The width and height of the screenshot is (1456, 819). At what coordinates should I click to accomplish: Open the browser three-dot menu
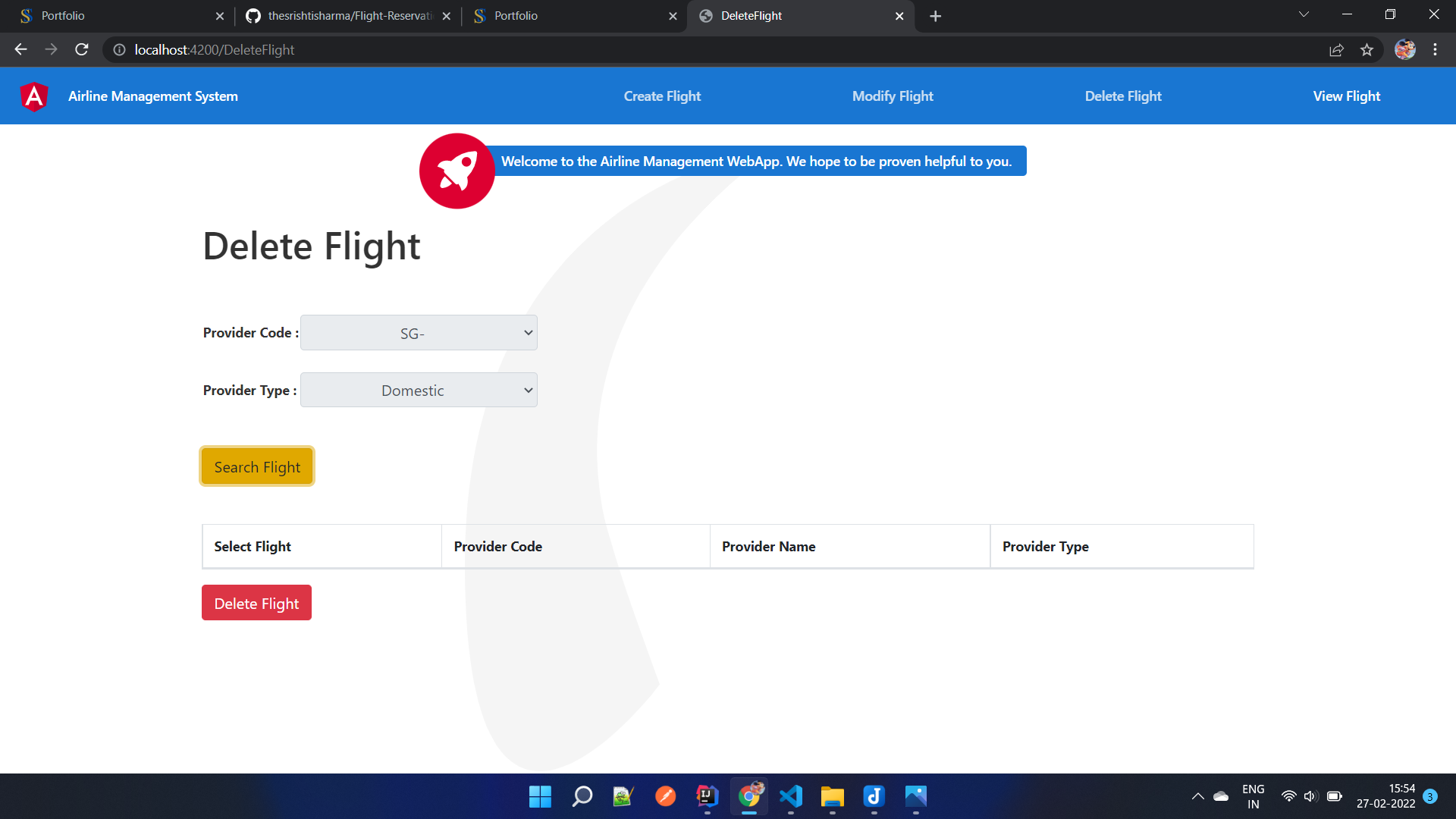tap(1435, 49)
